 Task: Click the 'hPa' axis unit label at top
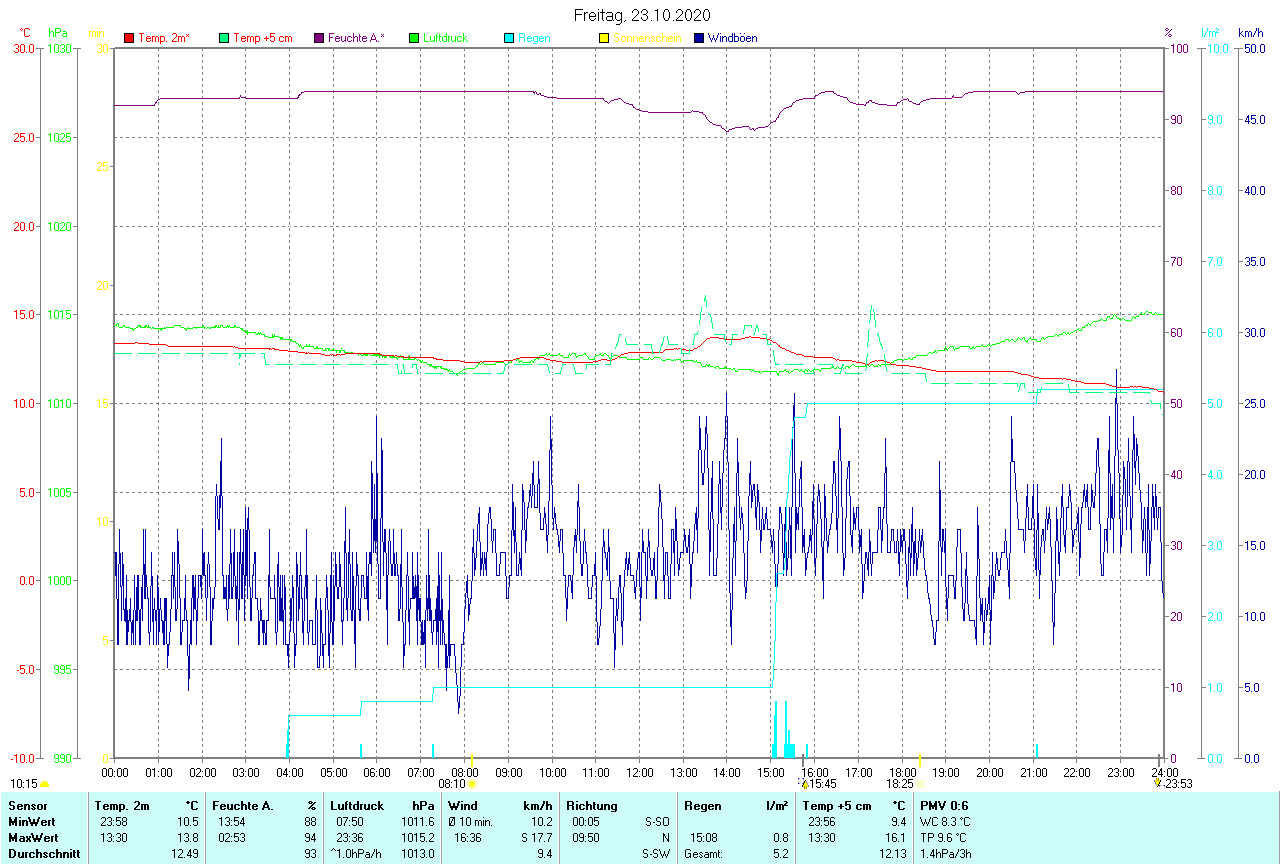point(57,33)
